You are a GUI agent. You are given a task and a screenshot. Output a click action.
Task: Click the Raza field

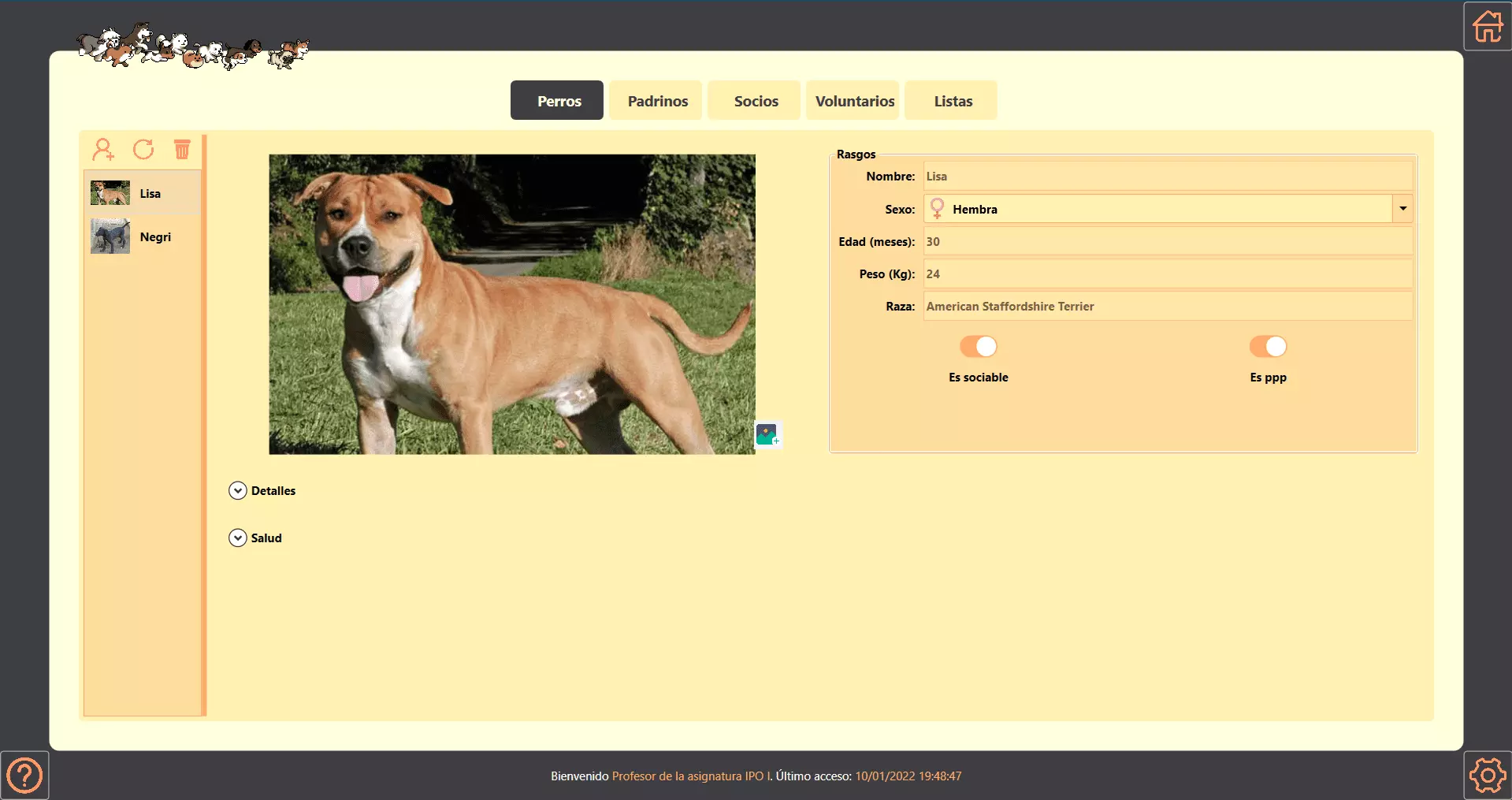(1168, 307)
